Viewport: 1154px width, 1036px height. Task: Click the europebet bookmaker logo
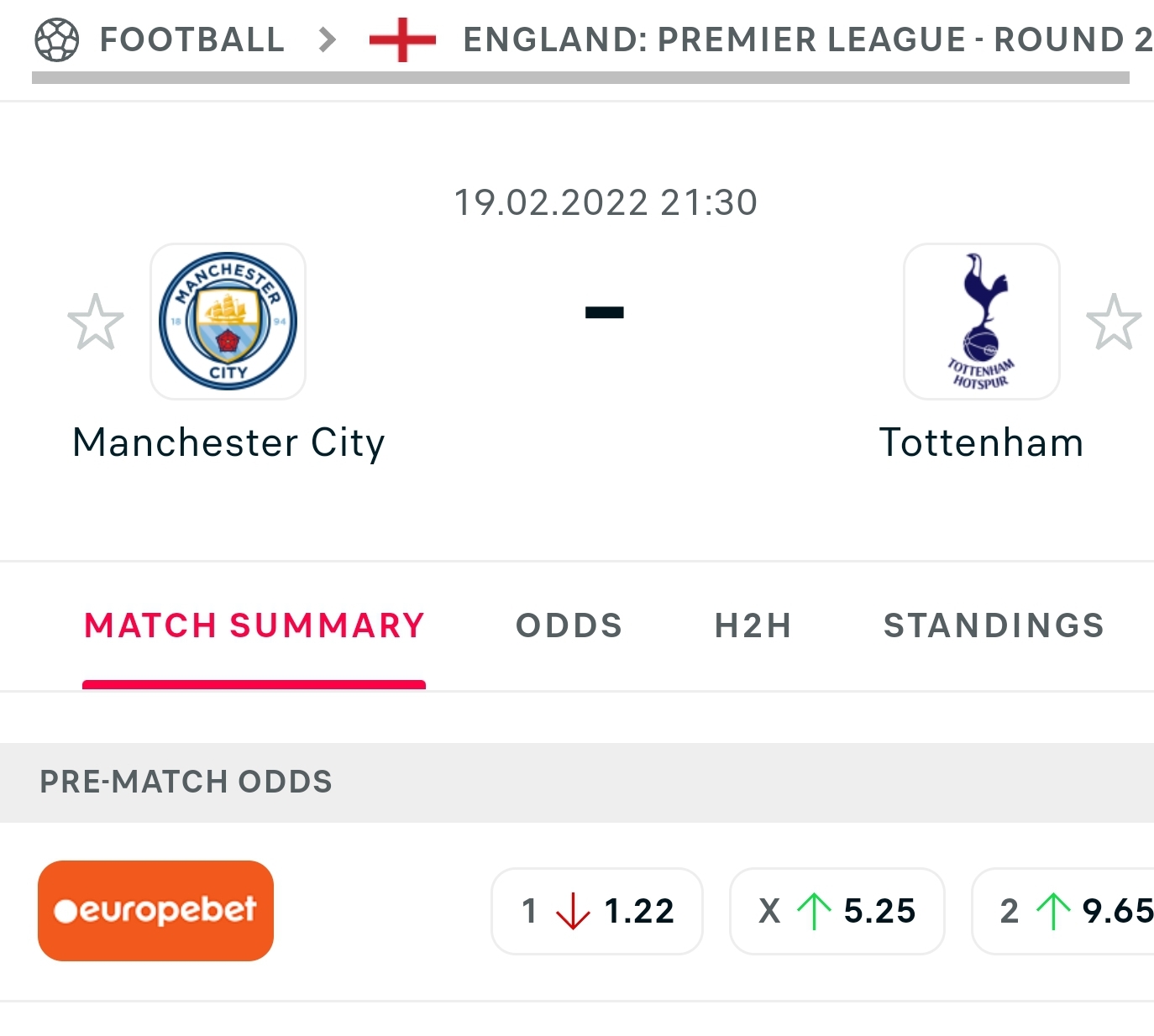point(155,910)
